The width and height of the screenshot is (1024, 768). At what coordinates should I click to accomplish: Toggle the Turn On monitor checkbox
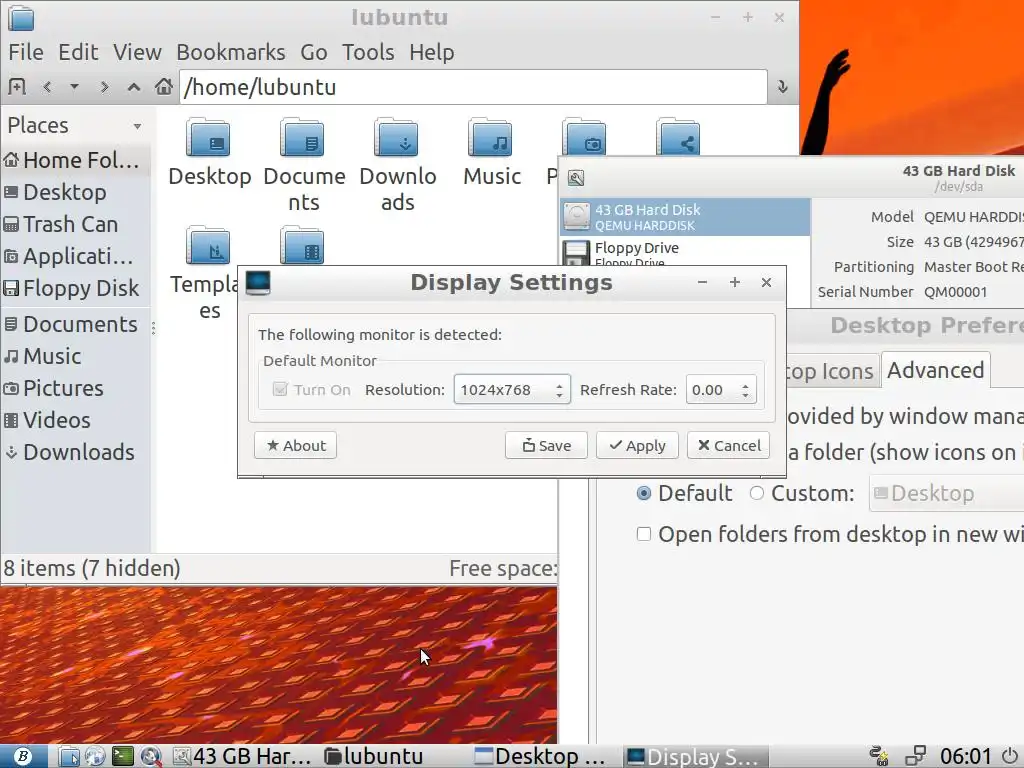[280, 390]
